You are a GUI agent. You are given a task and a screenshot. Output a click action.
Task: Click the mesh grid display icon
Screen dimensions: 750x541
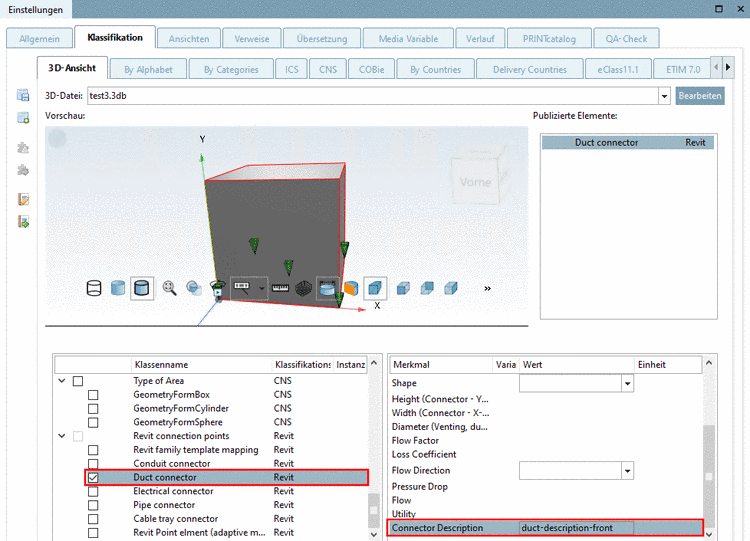(x=303, y=288)
